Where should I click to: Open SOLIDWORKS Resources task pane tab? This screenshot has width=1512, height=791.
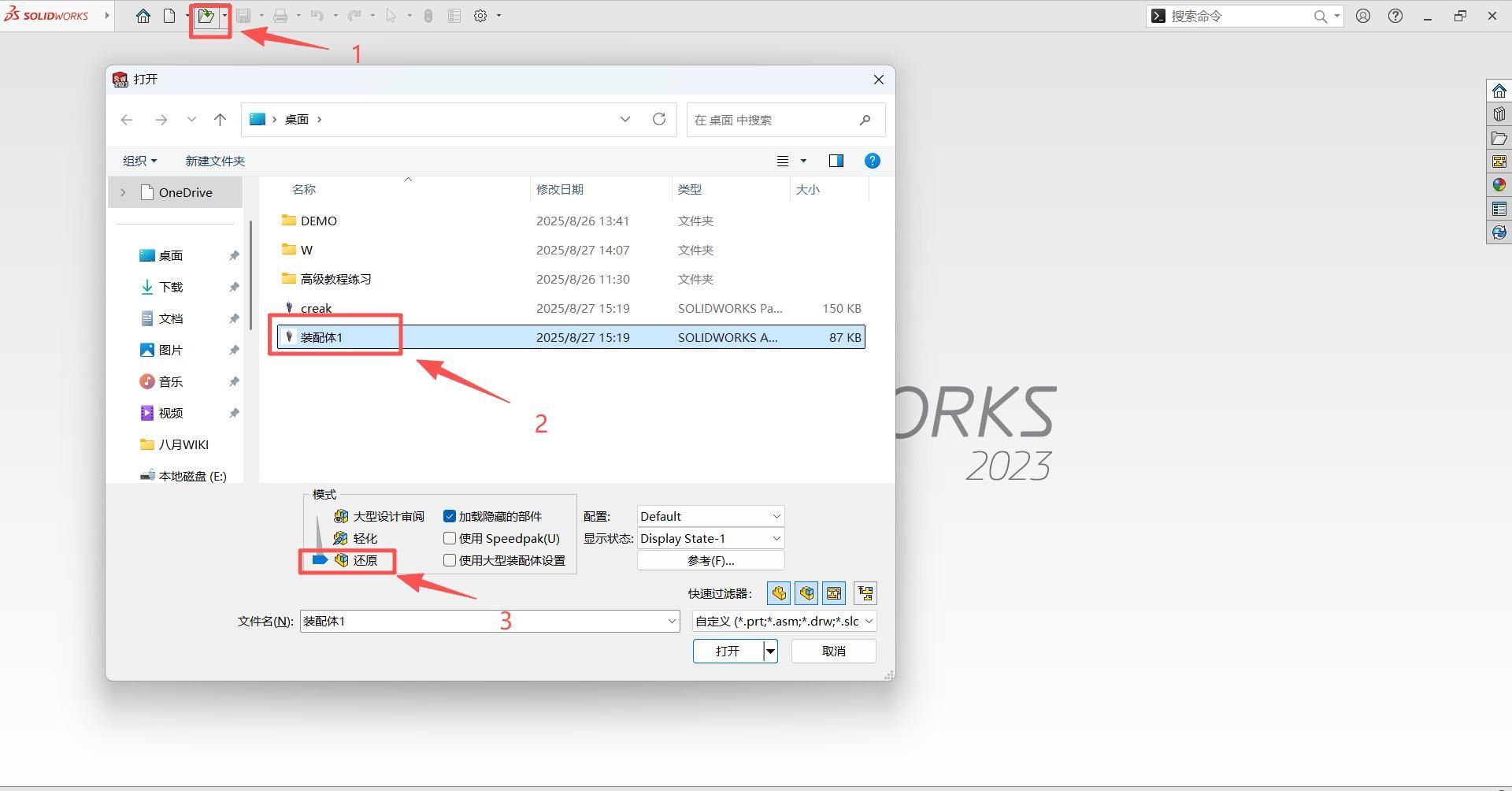(1499, 91)
